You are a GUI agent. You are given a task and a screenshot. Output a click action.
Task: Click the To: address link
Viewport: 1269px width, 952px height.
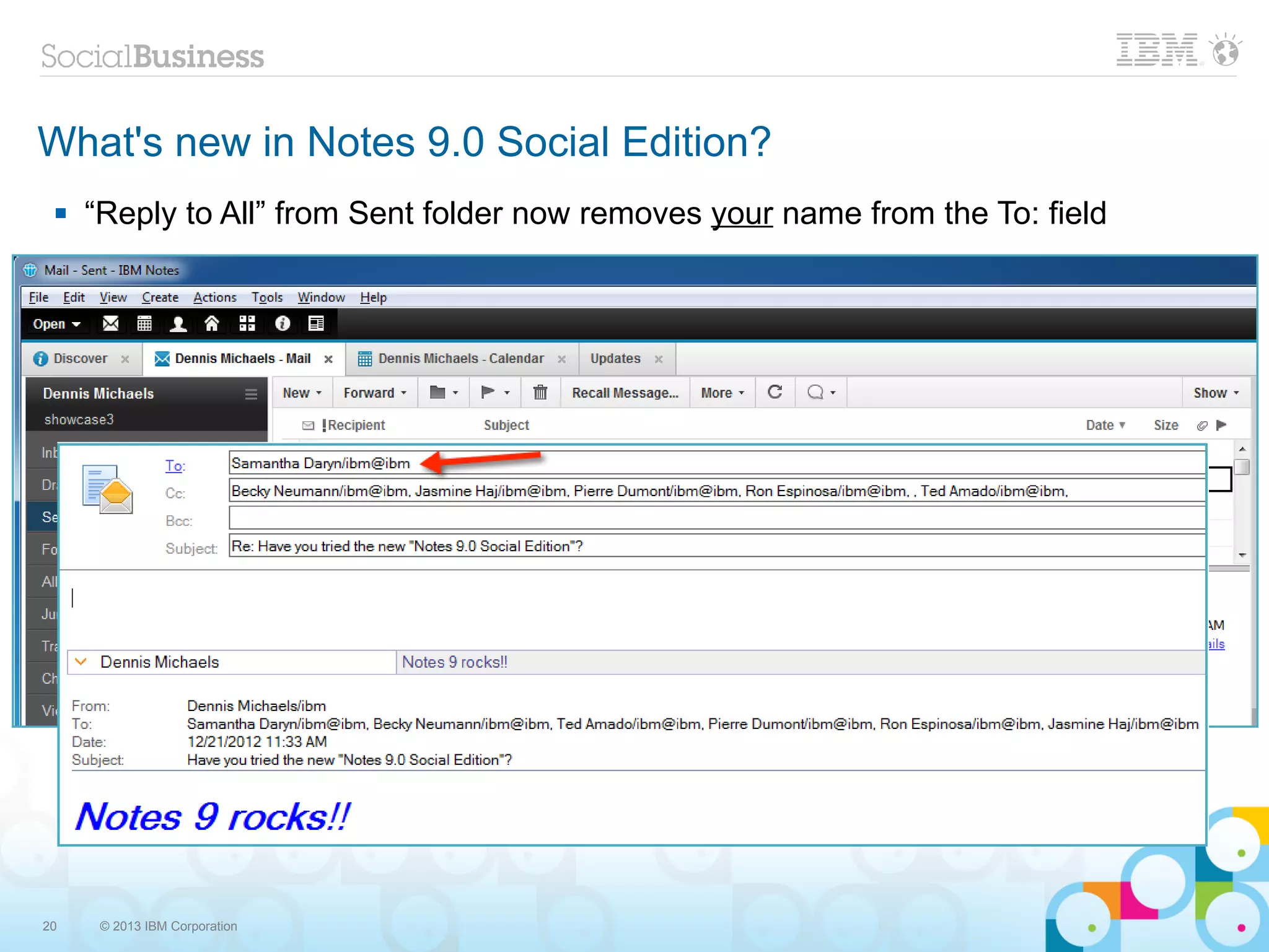(x=175, y=465)
